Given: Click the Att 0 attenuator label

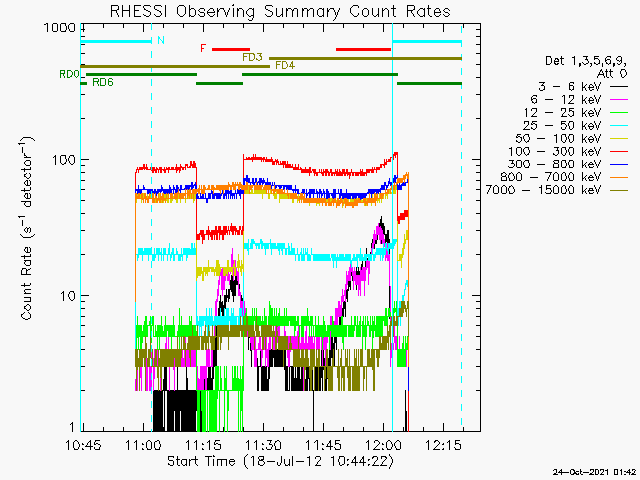Looking at the screenshot, I should coord(611,74).
